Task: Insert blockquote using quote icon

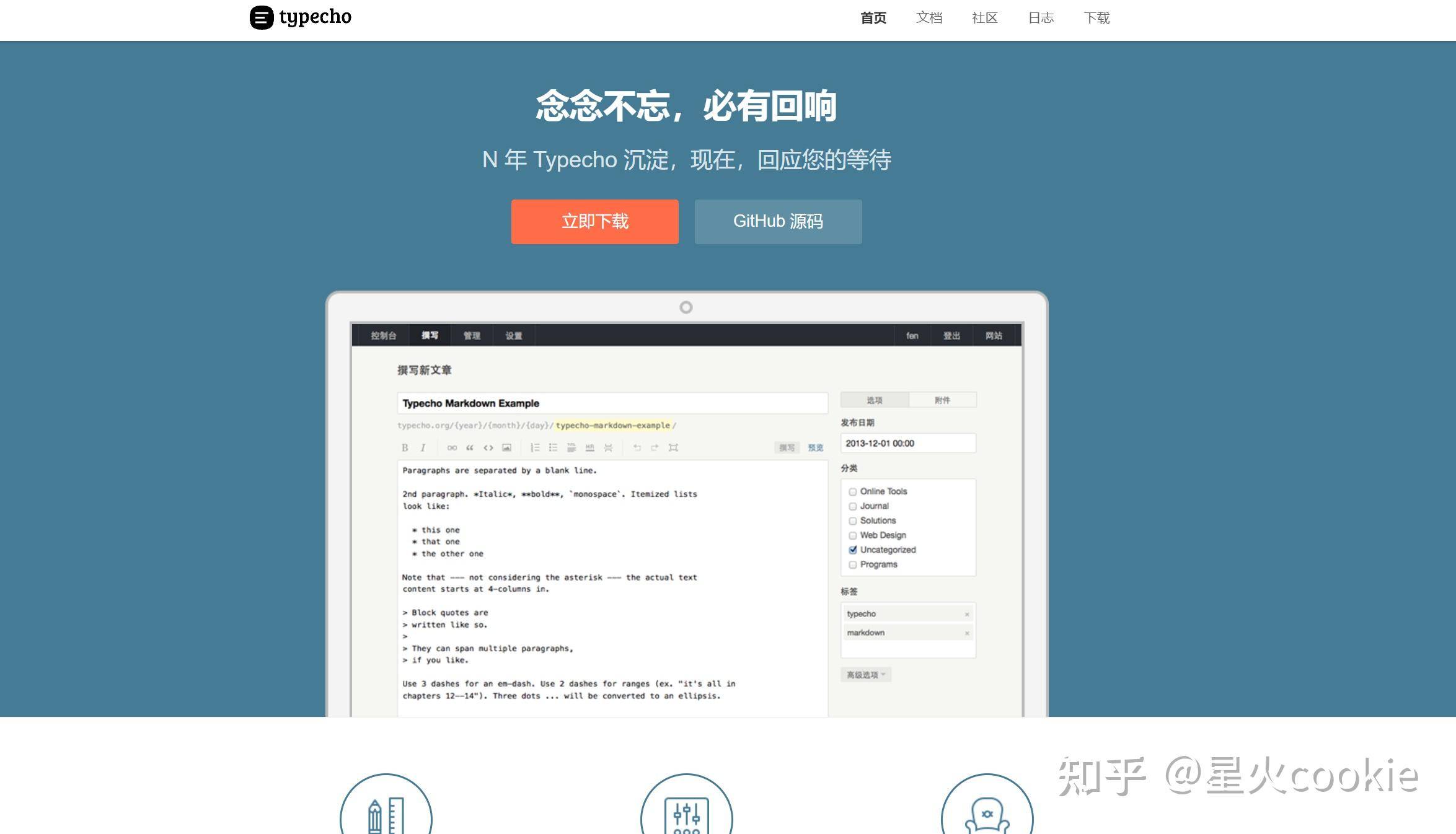Action: [x=470, y=447]
